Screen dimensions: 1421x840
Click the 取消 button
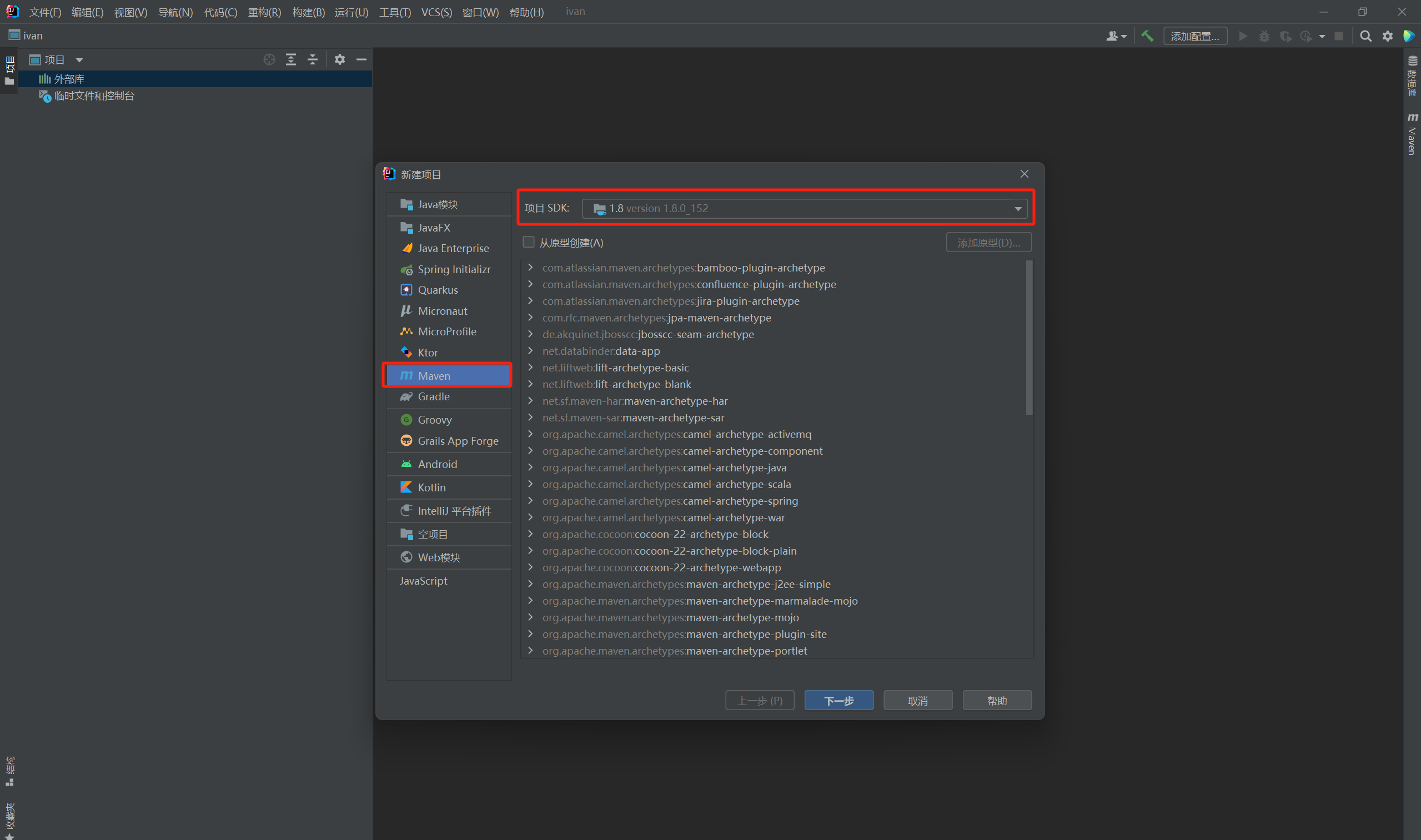point(918,701)
